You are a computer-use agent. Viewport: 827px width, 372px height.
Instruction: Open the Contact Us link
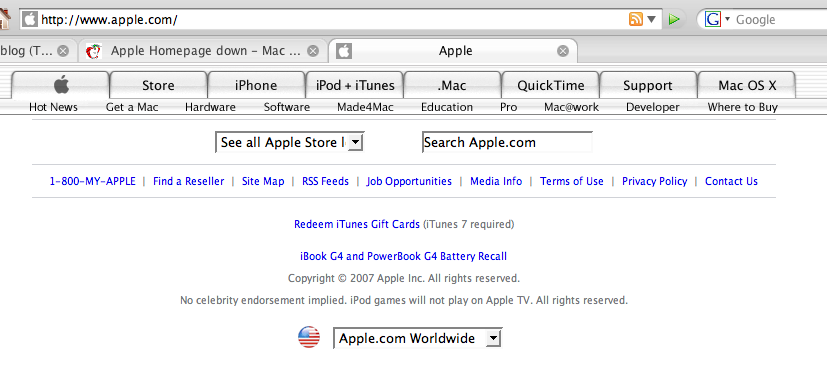pyautogui.click(x=732, y=181)
